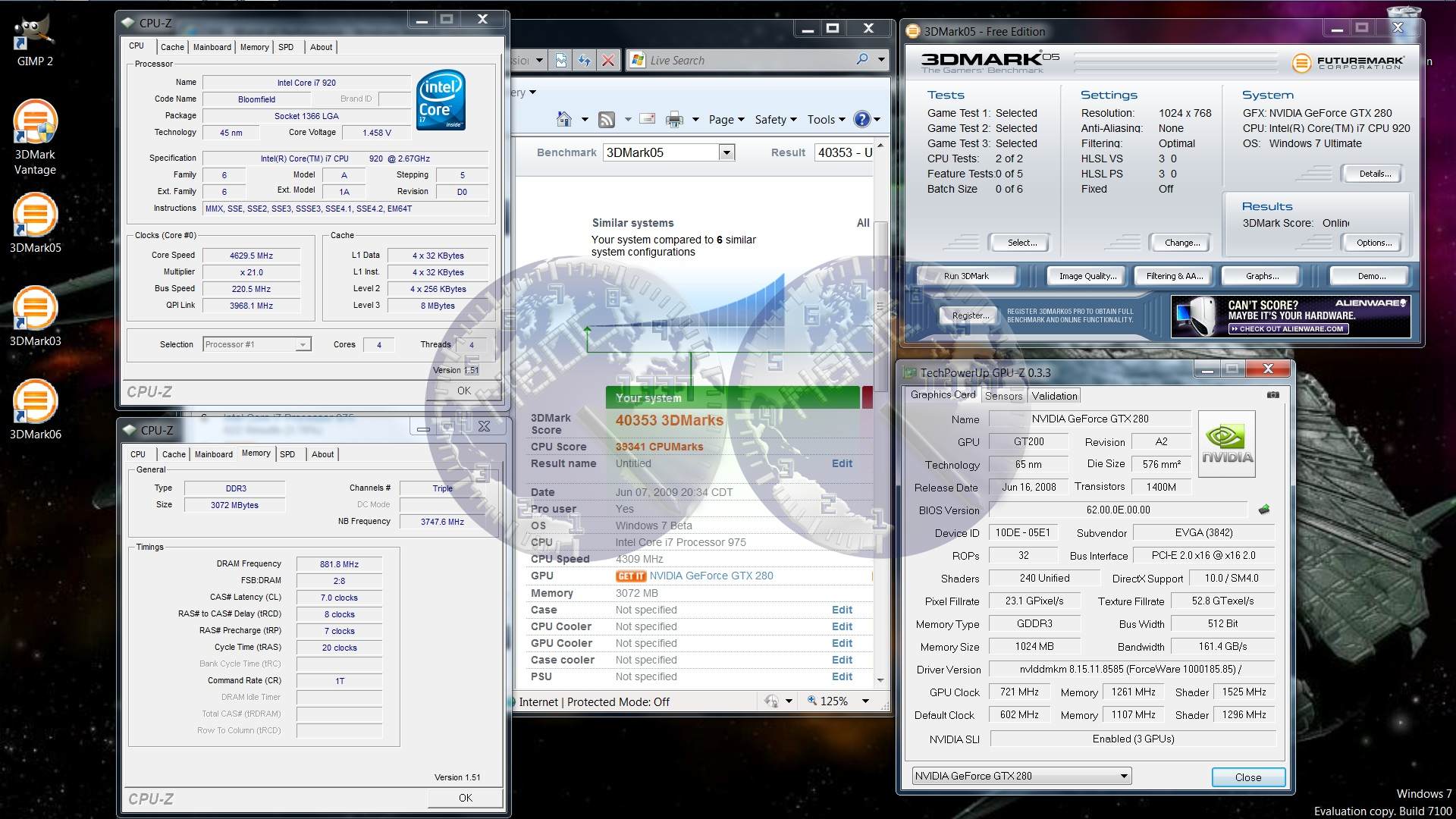Screen dimensions: 1456x819
Task: Click the GET IT badge next to GPU
Action: pos(630,576)
